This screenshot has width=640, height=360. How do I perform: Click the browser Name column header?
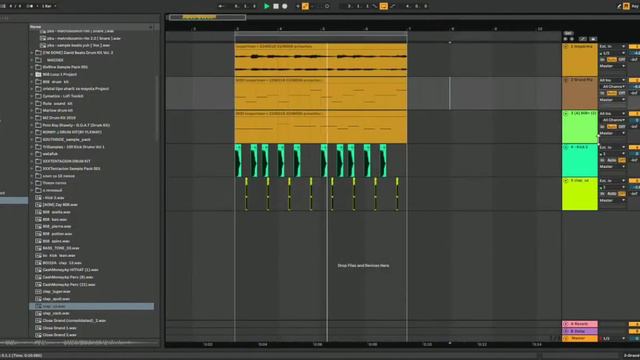[x=91, y=27]
